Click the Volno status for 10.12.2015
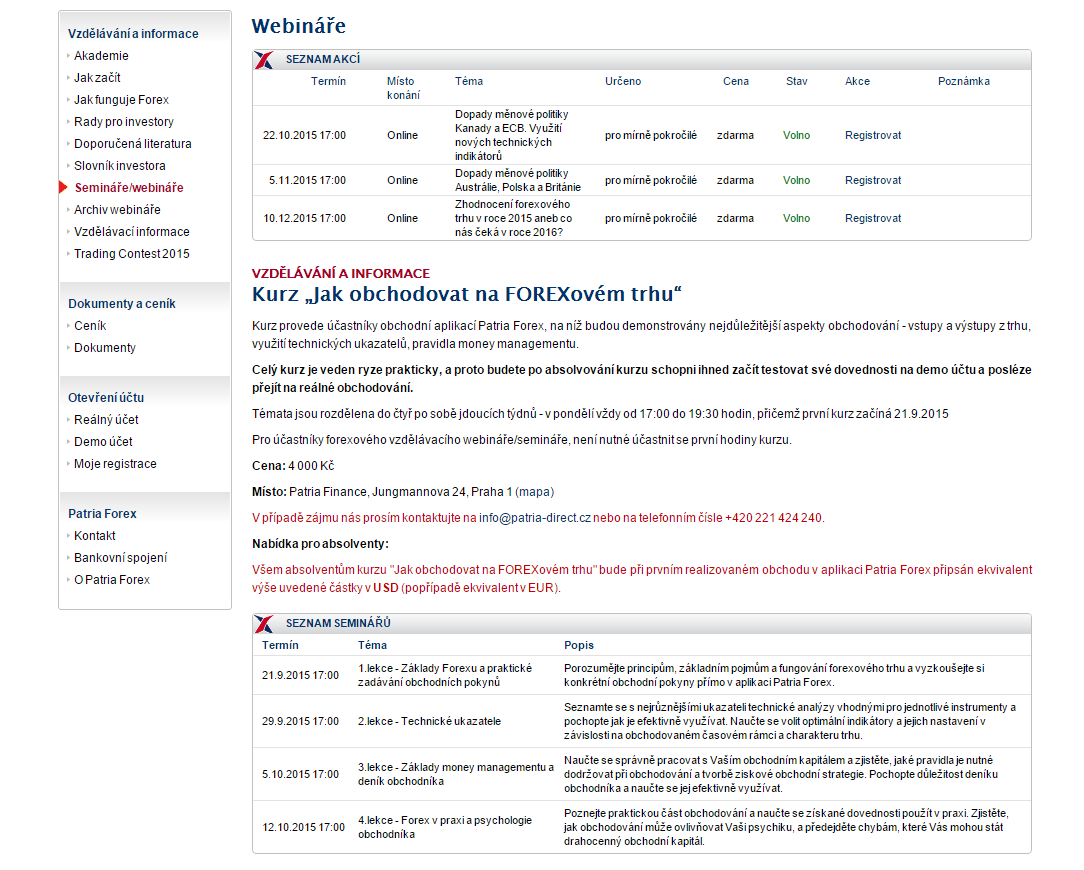Image resolution: width=1084 pixels, height=870 pixels. [796, 219]
